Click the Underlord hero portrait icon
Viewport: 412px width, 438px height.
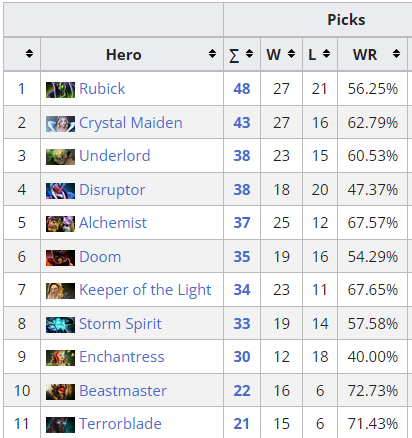pyautogui.click(x=60, y=157)
